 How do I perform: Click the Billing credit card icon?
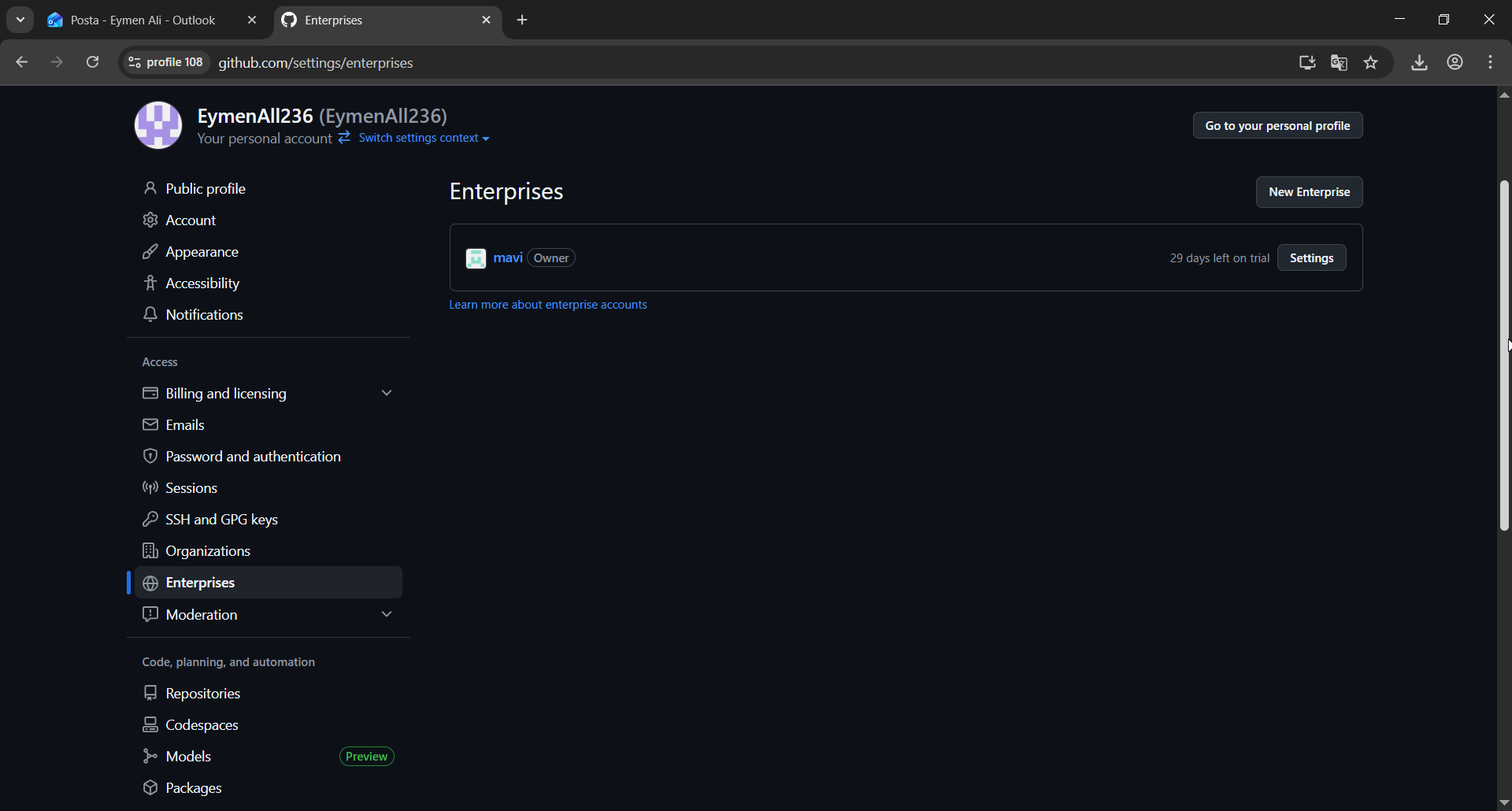(150, 394)
